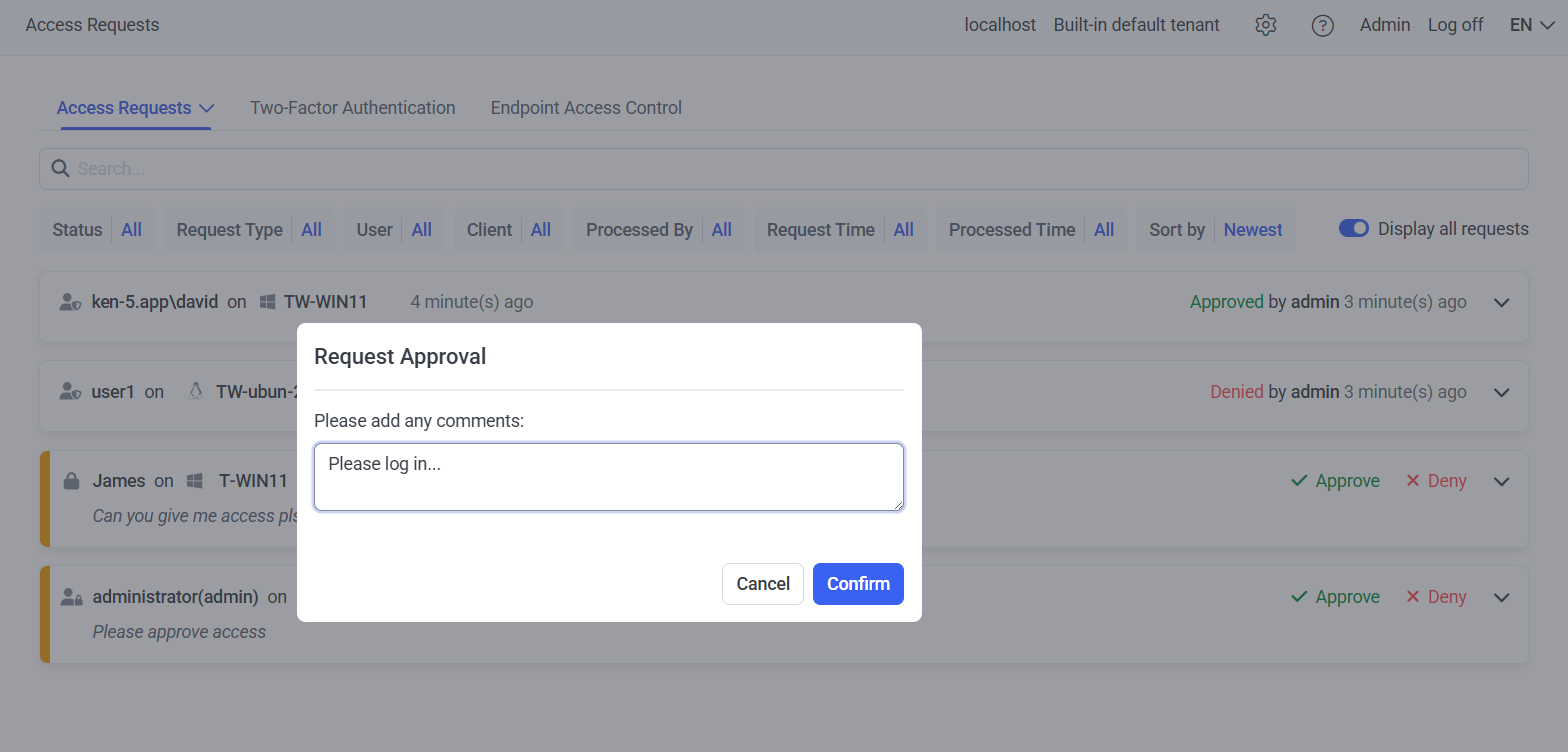Open the settings gear icon
This screenshot has width=1568, height=752.
(1266, 25)
